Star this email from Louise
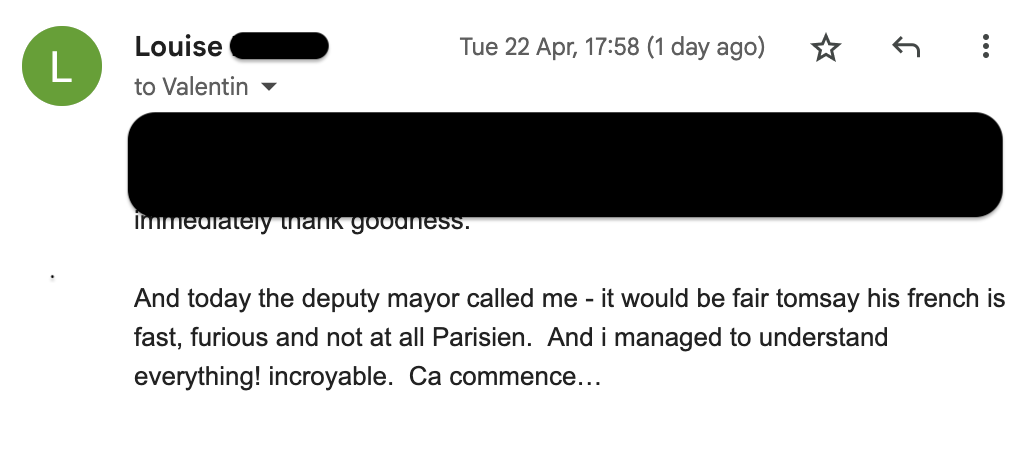This screenshot has width=1028, height=464. pos(826,47)
